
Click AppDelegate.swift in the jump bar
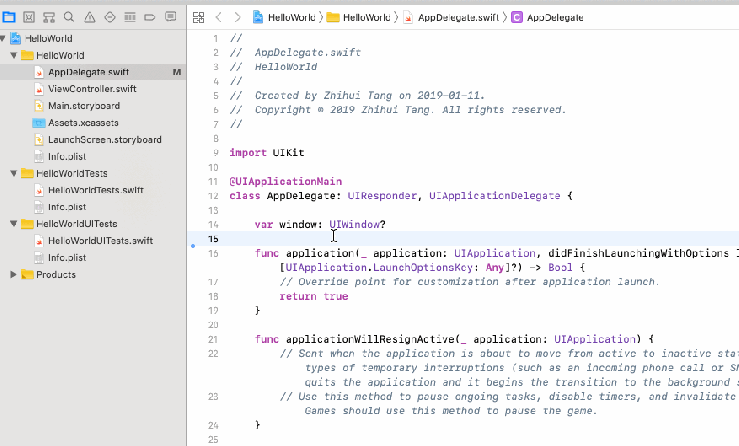(x=452, y=17)
